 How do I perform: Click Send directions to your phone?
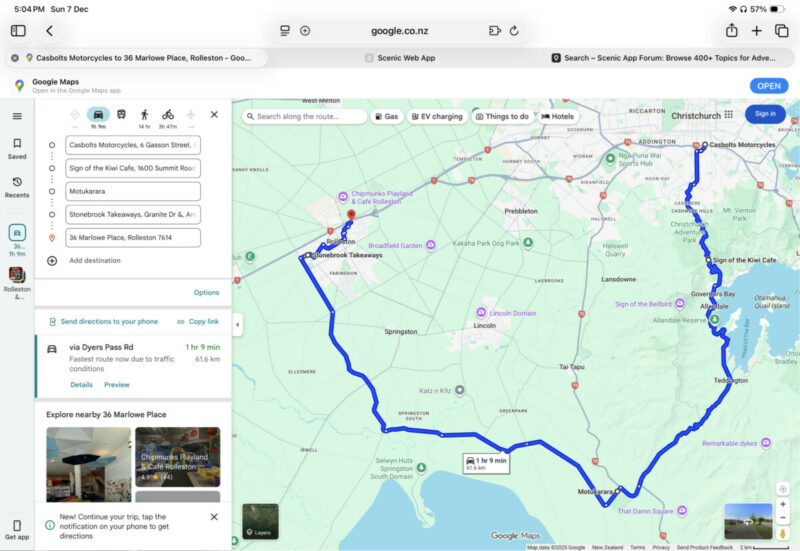pos(108,322)
